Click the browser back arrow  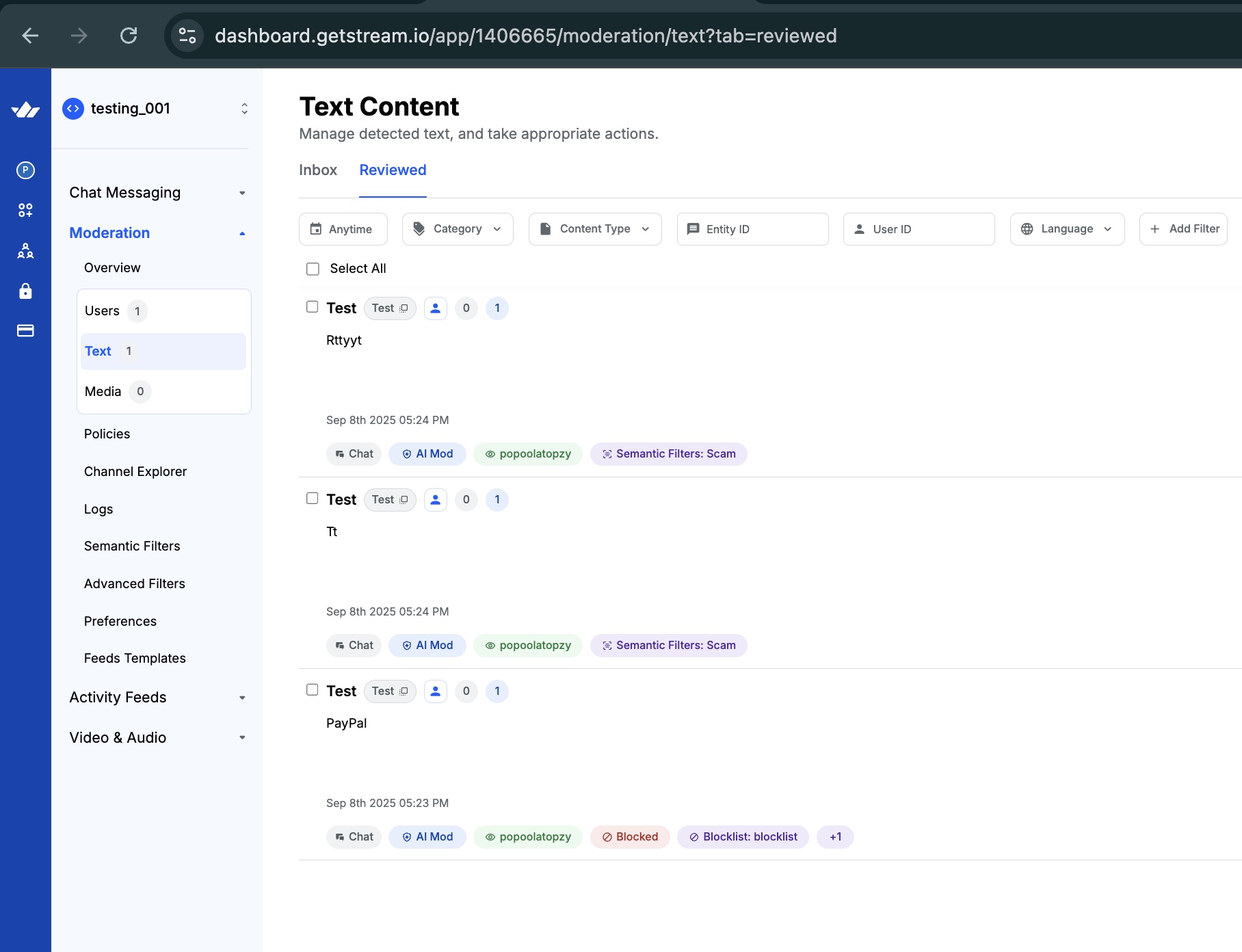tap(30, 36)
